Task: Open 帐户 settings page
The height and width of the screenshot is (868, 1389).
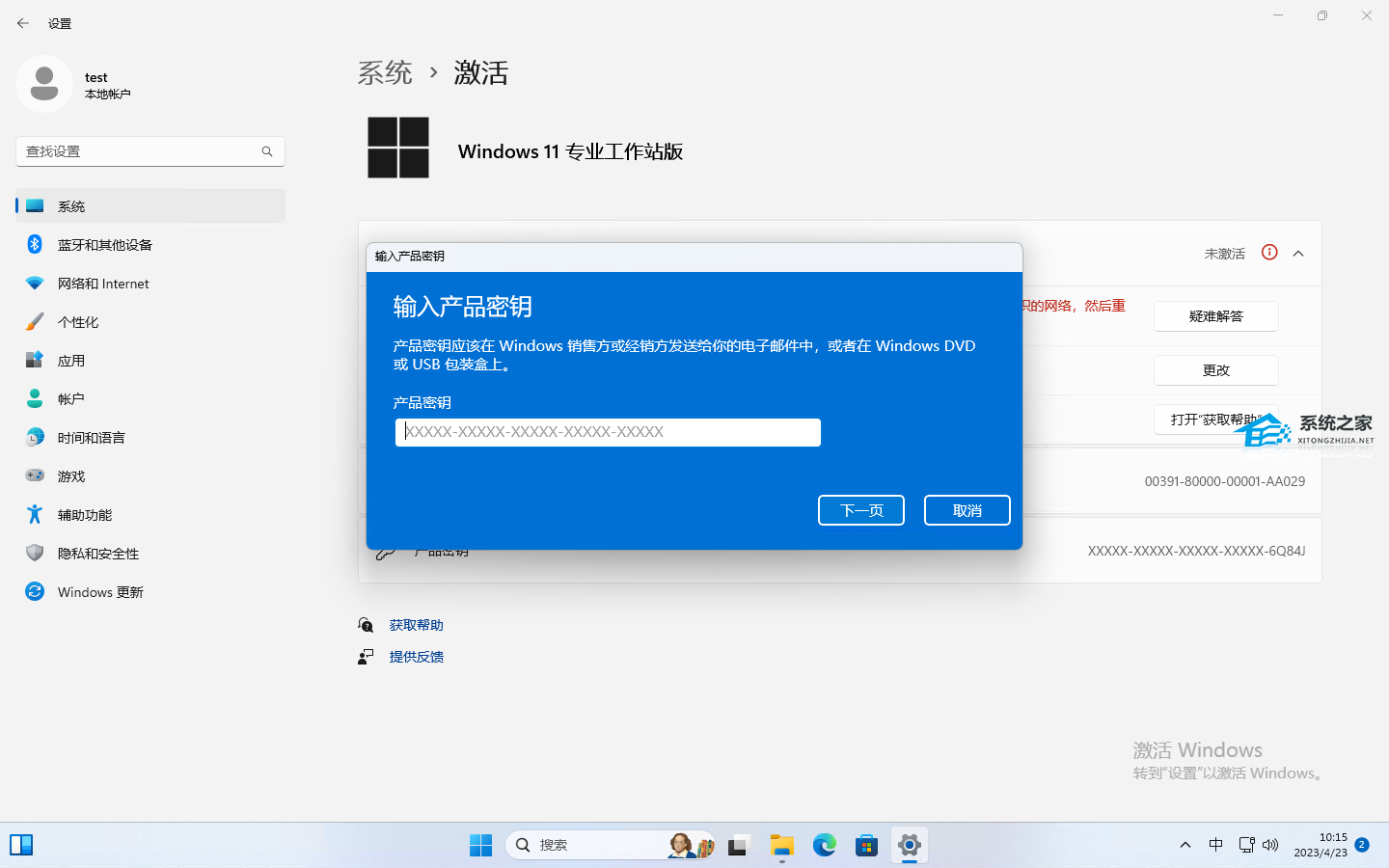Action: [x=150, y=399]
